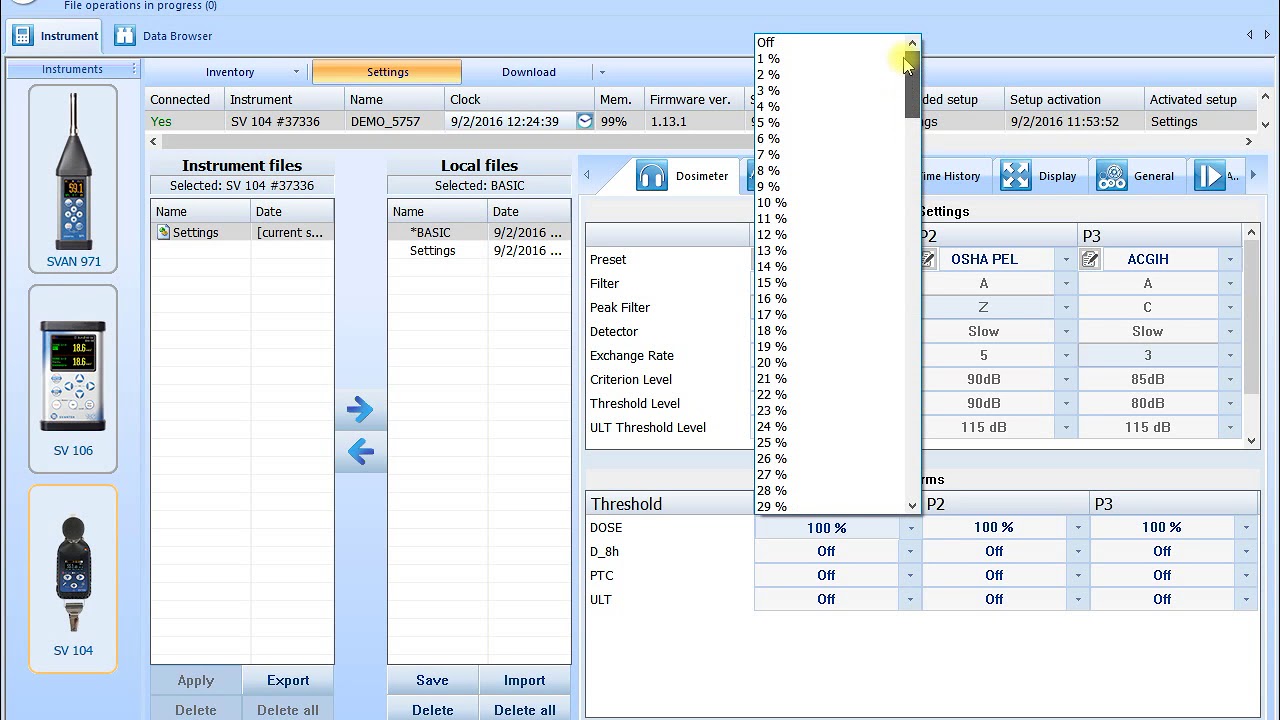The width and height of the screenshot is (1280, 720).
Task: Click the next tab arrow at top right
Action: tap(1267, 36)
